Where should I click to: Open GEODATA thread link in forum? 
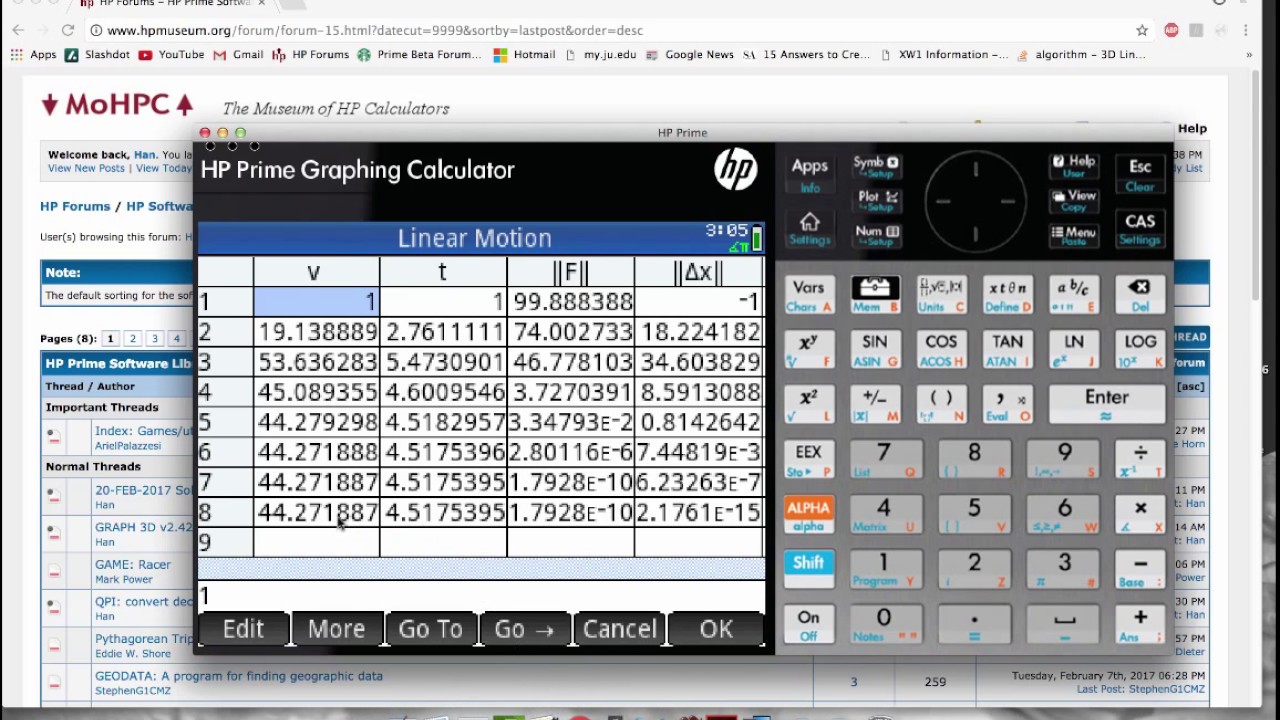point(238,676)
